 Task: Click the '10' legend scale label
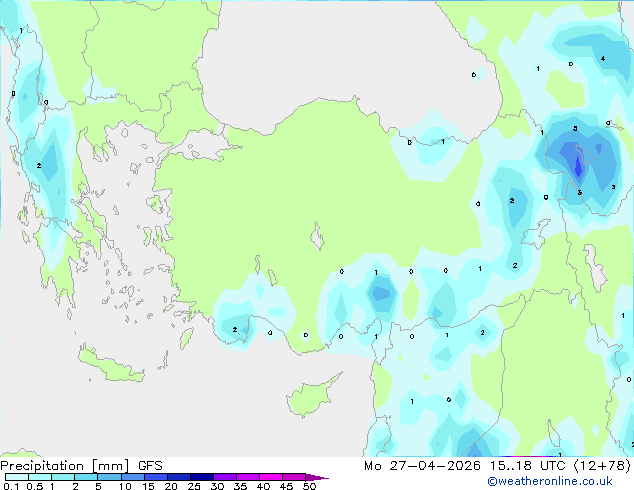pyautogui.click(x=125, y=486)
